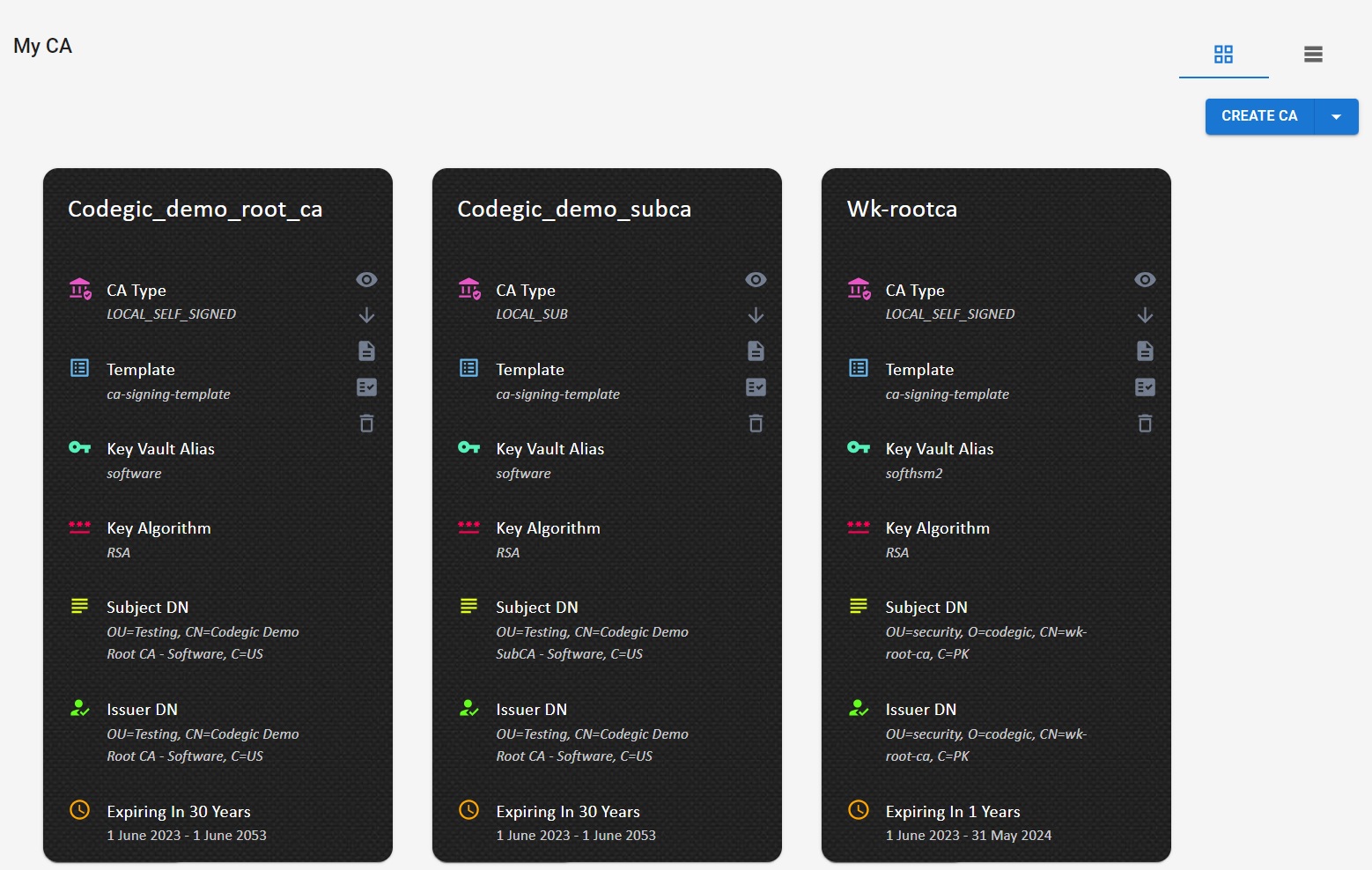Open the CREATE CA dropdown arrow
Viewport: 1372px width, 870px height.
coord(1336,116)
